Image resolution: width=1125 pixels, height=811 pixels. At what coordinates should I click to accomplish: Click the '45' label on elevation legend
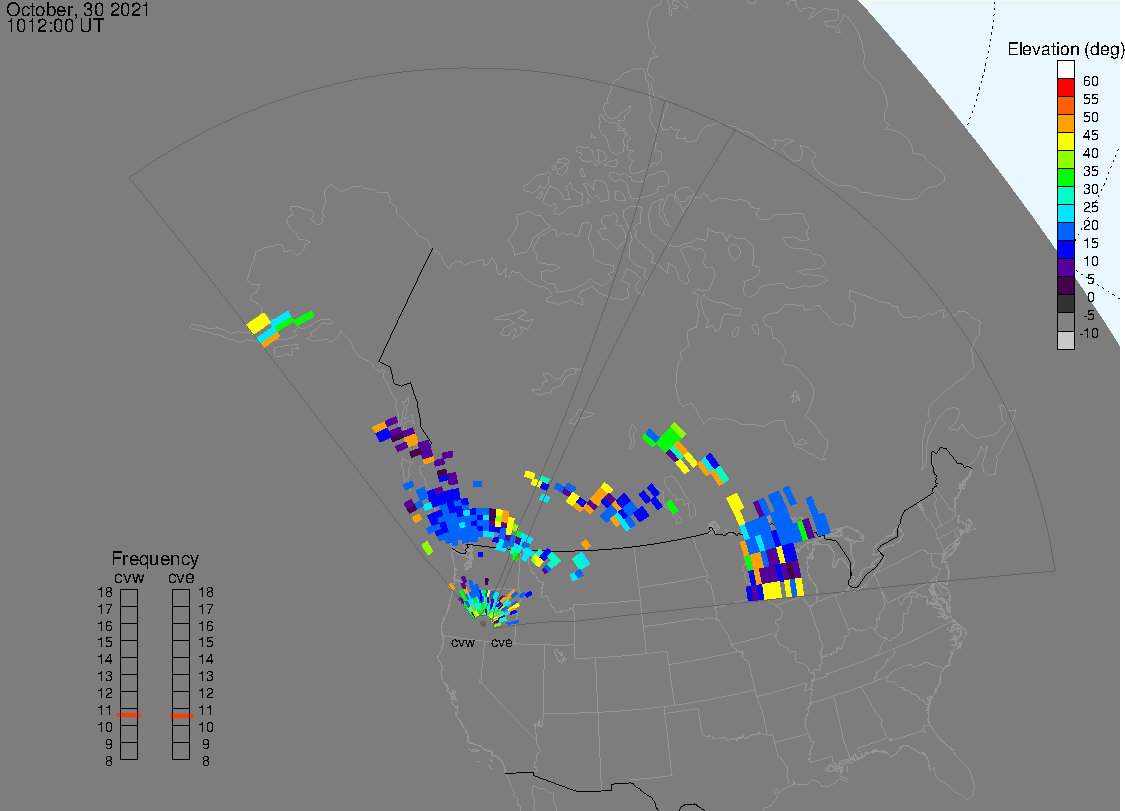[x=1091, y=135]
